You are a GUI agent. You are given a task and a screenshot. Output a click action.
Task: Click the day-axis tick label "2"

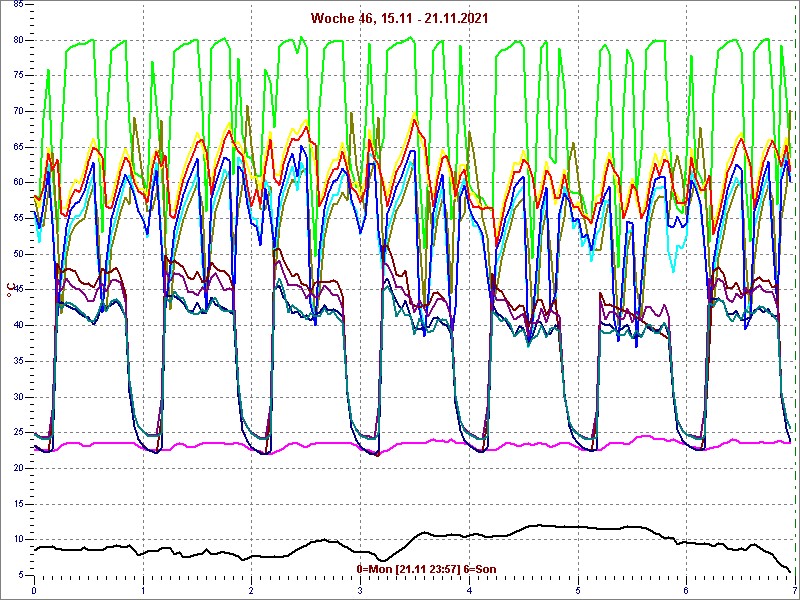pyautogui.click(x=252, y=591)
